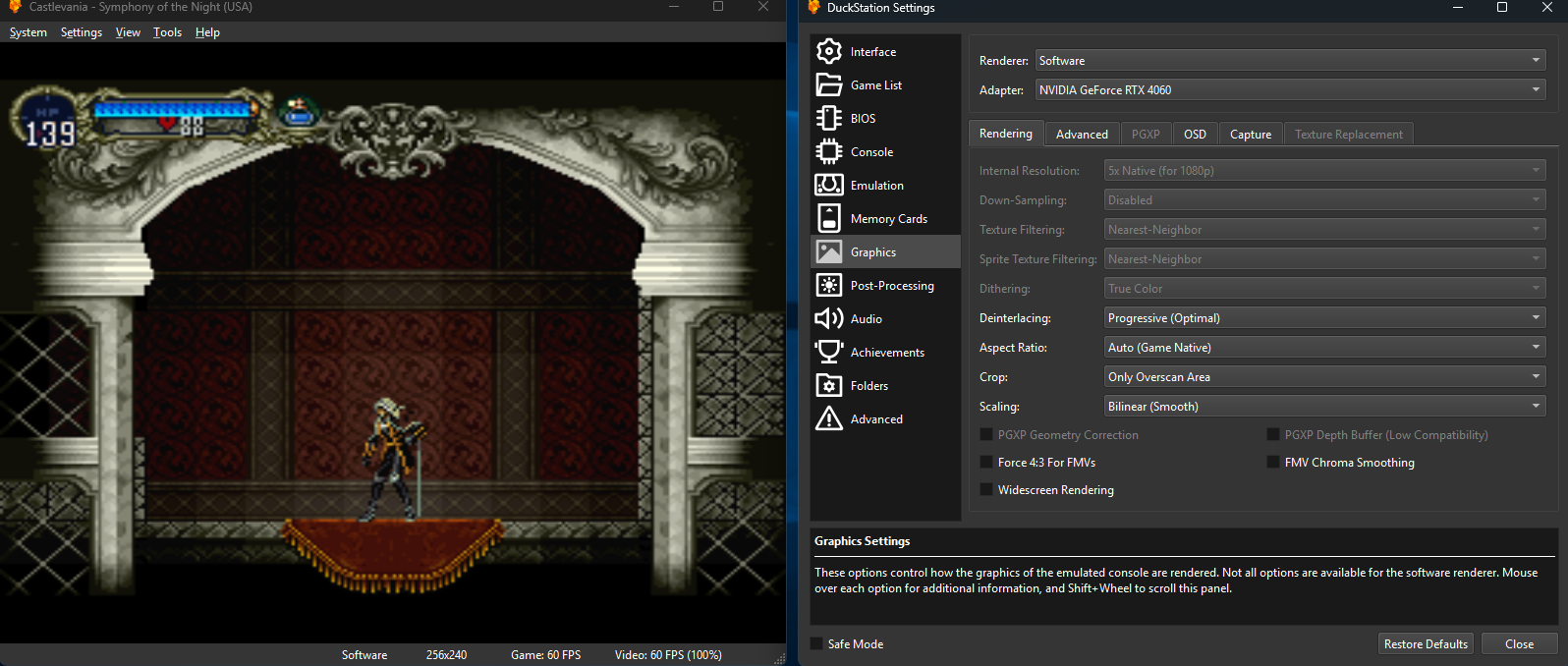Viewport: 1568px width, 666px height.
Task: Open the Renderer dropdown
Action: pyautogui.click(x=1291, y=60)
